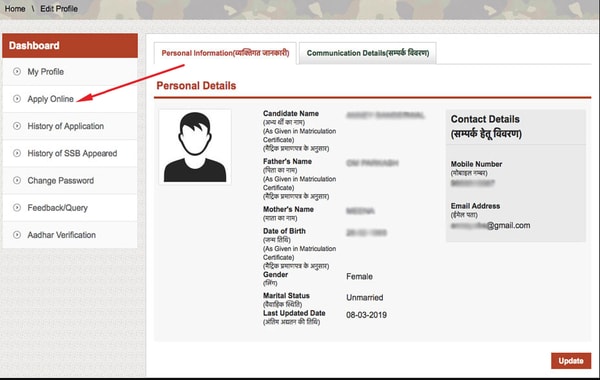Click the Mother's Name label

coord(289,209)
